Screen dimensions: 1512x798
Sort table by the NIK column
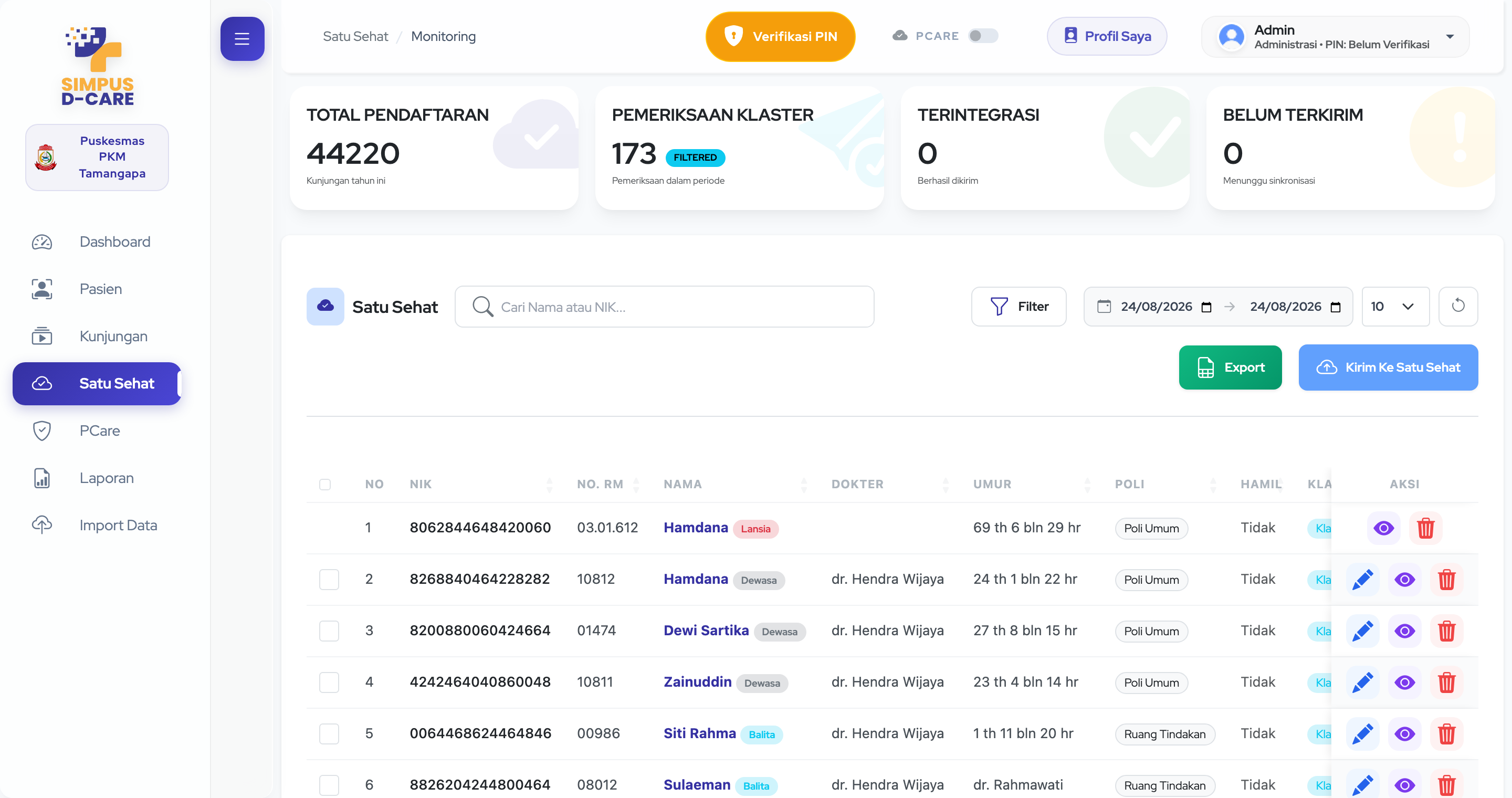(x=481, y=484)
